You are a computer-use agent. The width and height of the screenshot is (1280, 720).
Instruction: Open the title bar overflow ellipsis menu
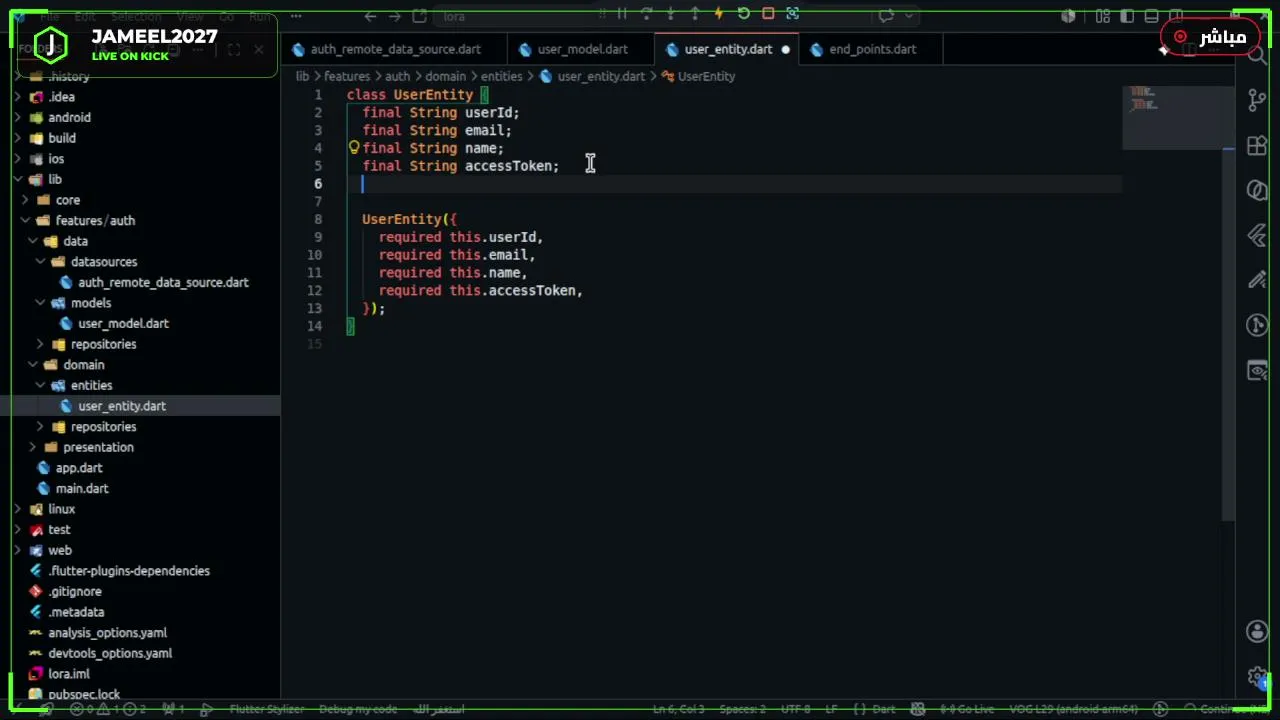point(296,16)
